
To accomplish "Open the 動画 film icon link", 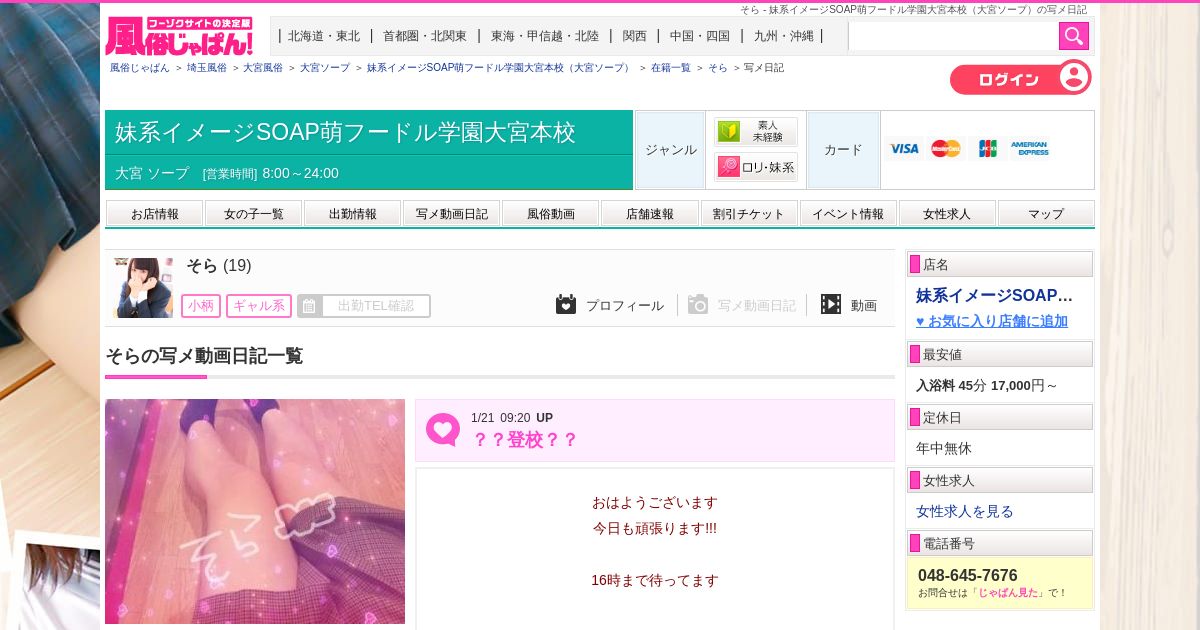I will pyautogui.click(x=849, y=305).
